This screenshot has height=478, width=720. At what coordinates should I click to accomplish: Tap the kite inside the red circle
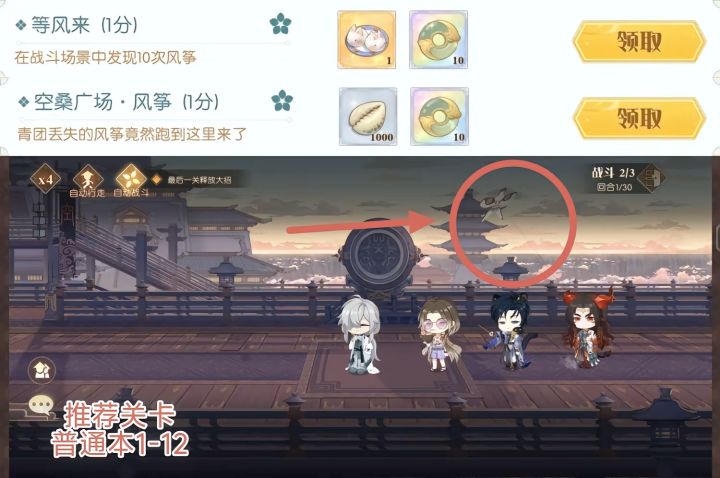tap(498, 204)
